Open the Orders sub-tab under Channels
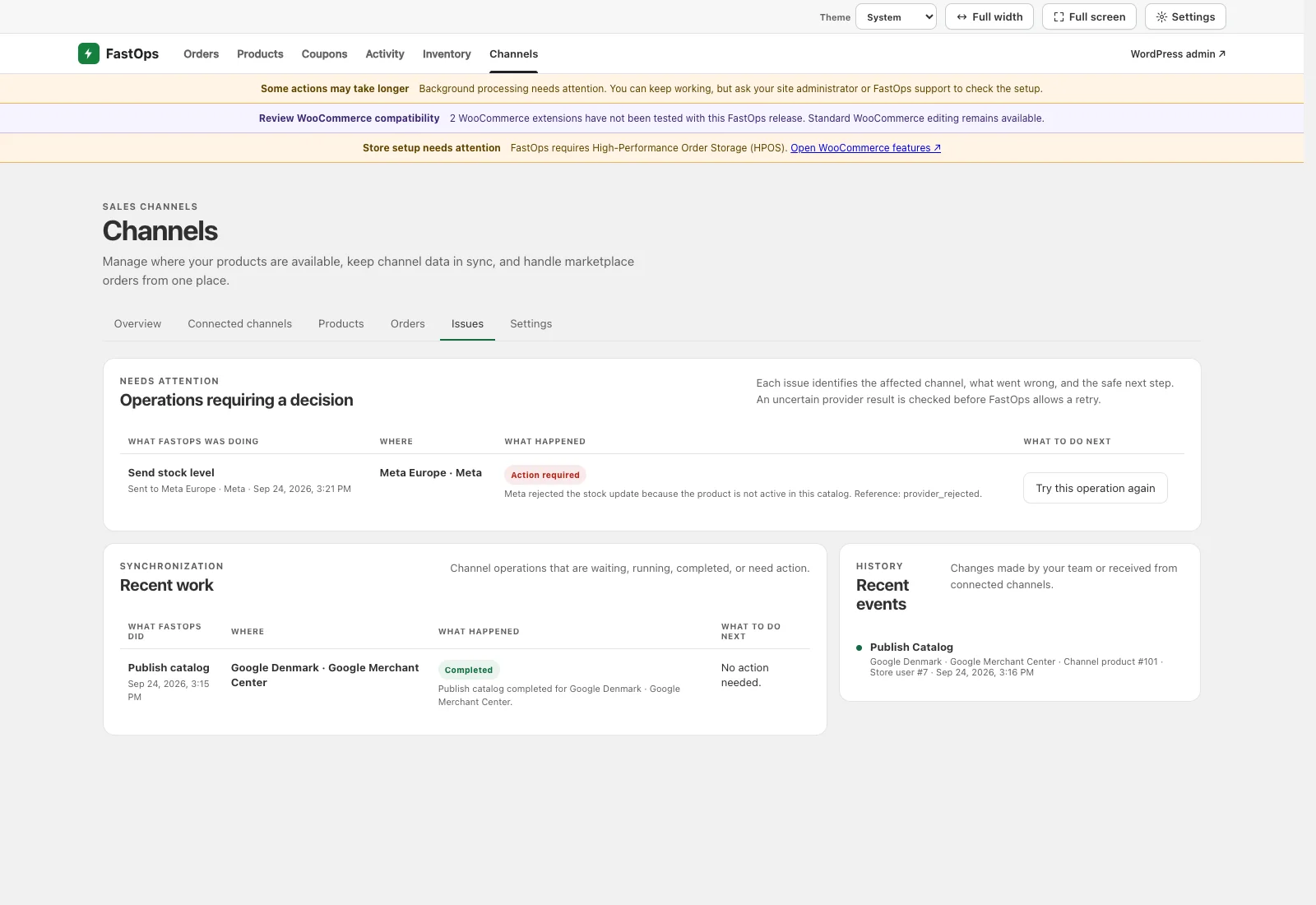Image resolution: width=1316 pixels, height=905 pixels. 407,324
